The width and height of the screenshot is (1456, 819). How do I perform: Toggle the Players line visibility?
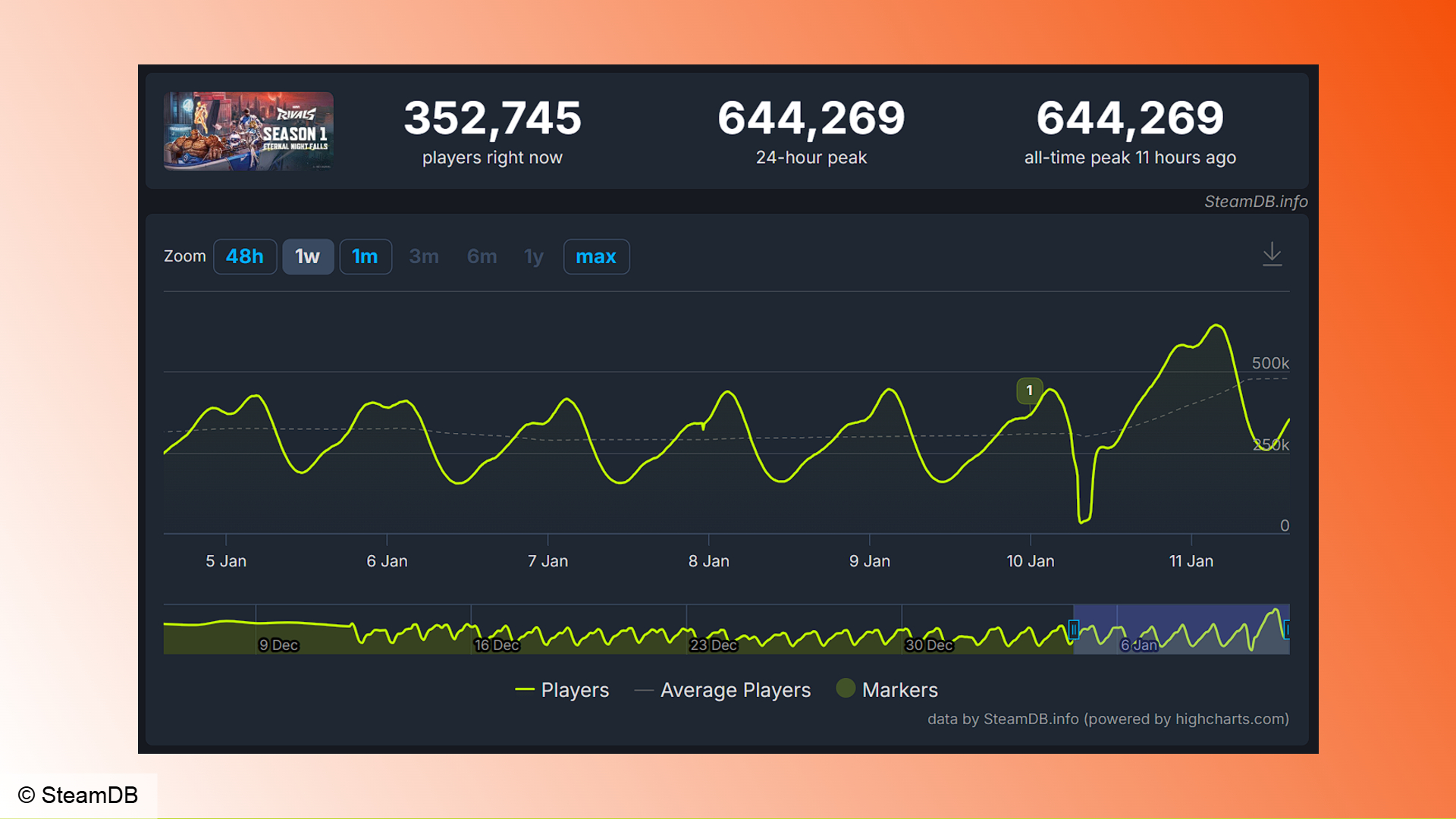point(555,690)
